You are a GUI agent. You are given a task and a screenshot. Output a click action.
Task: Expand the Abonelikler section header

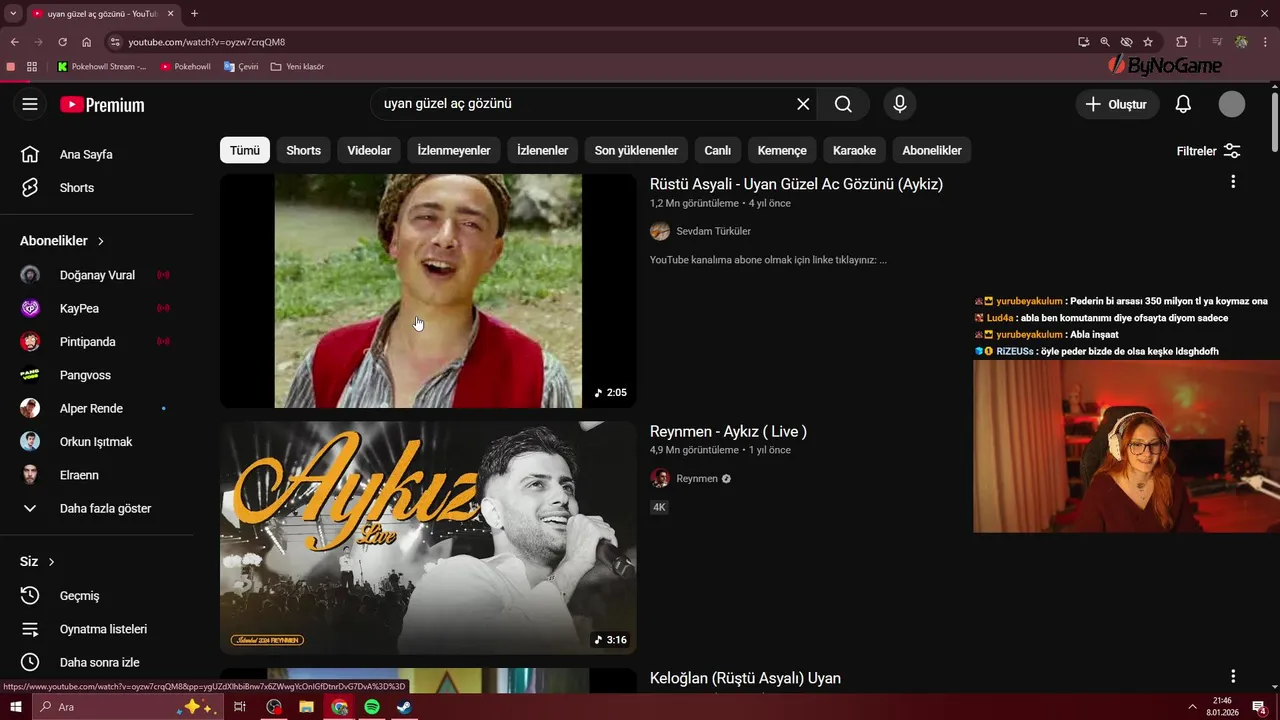(62, 241)
